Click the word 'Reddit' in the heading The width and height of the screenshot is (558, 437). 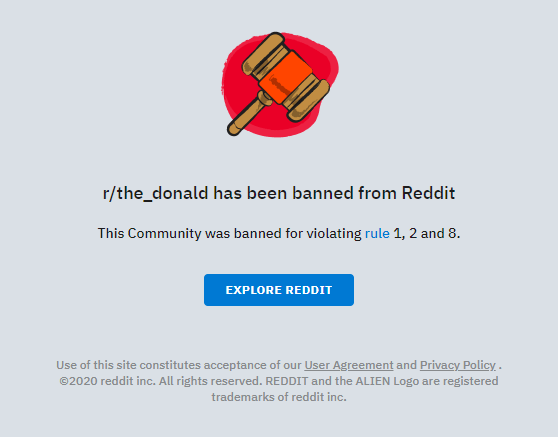click(428, 193)
